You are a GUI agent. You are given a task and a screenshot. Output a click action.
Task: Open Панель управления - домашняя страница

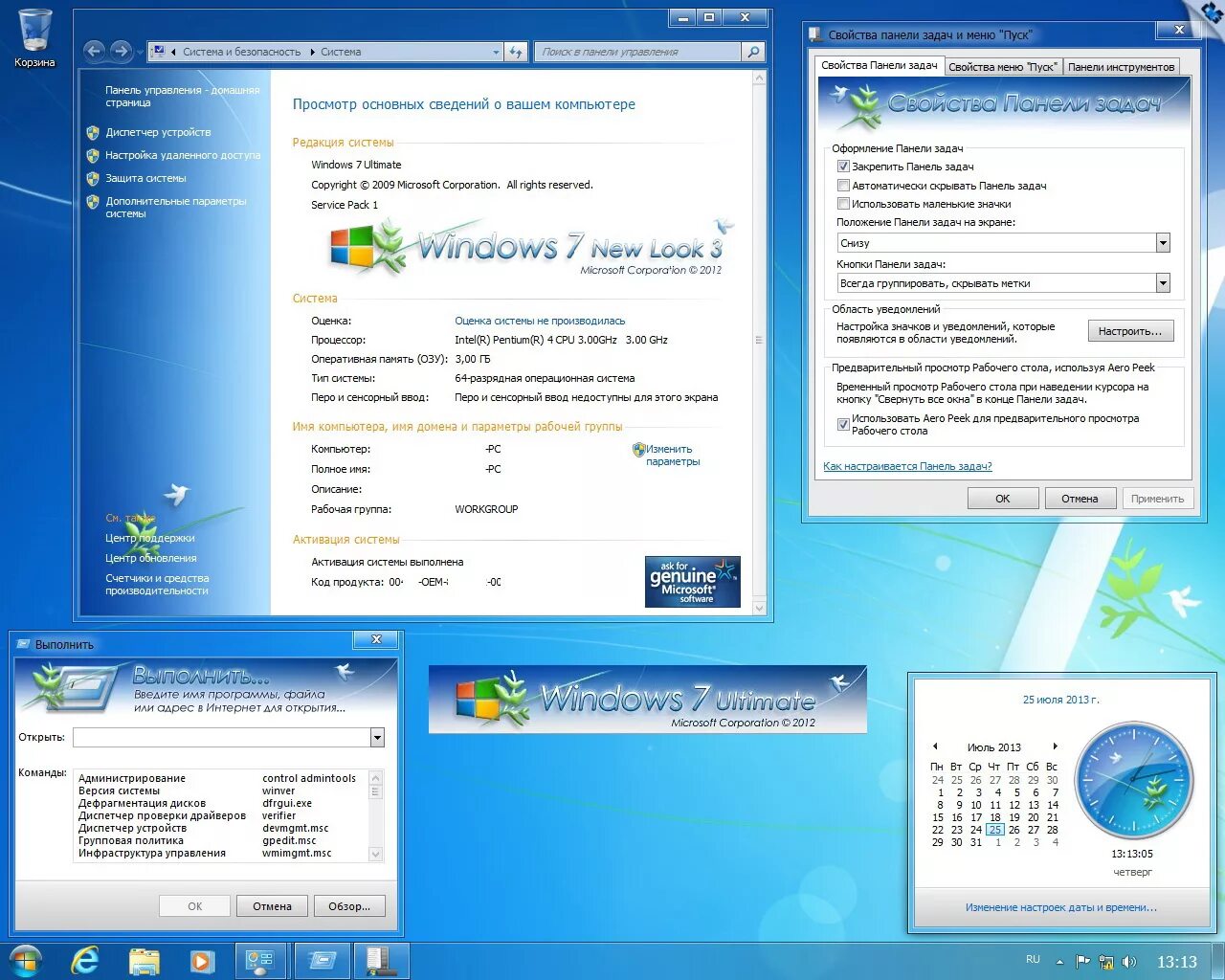pyautogui.click(x=182, y=96)
